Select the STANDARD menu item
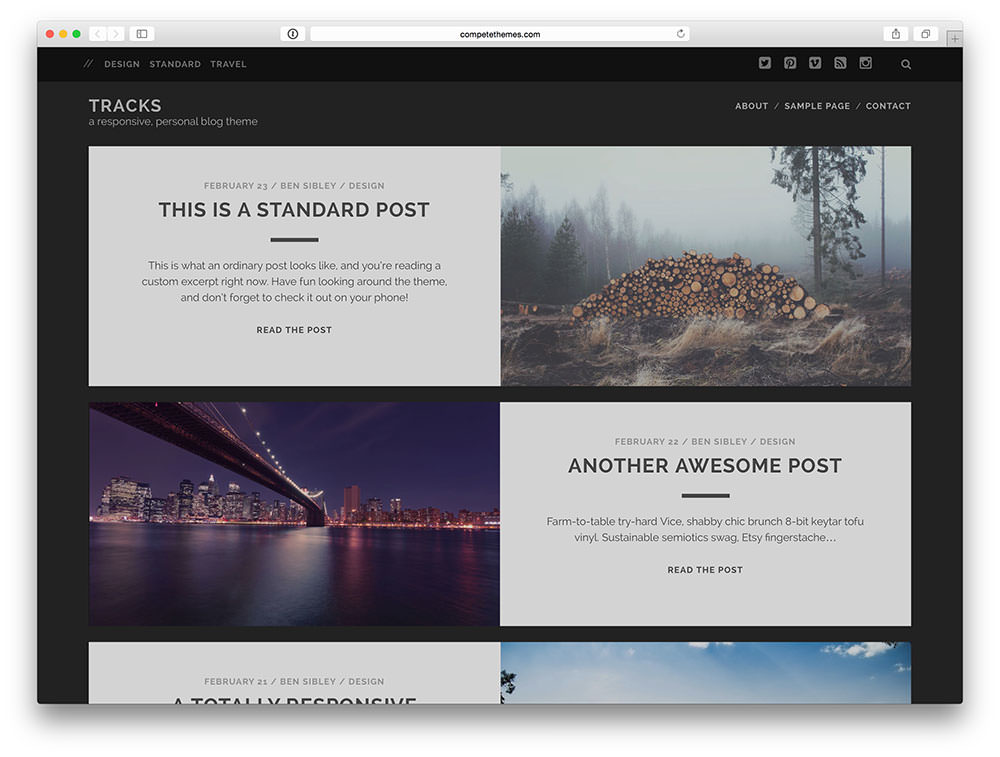 [175, 64]
